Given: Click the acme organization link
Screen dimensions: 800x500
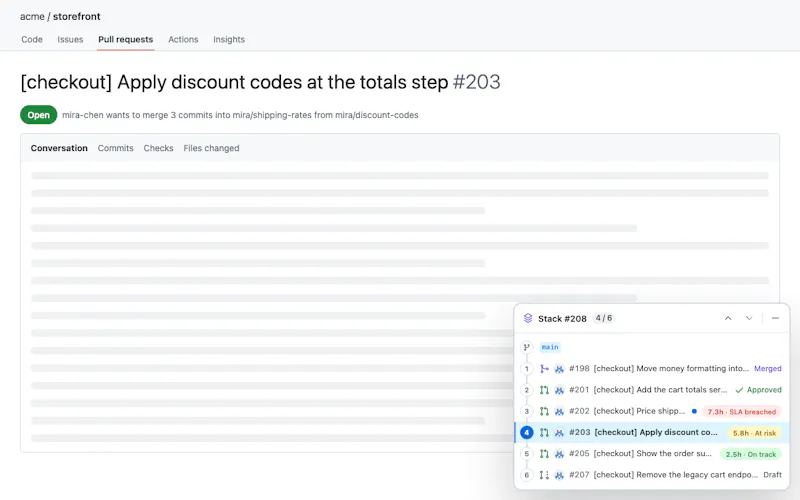Looking at the screenshot, I should 32,16.
